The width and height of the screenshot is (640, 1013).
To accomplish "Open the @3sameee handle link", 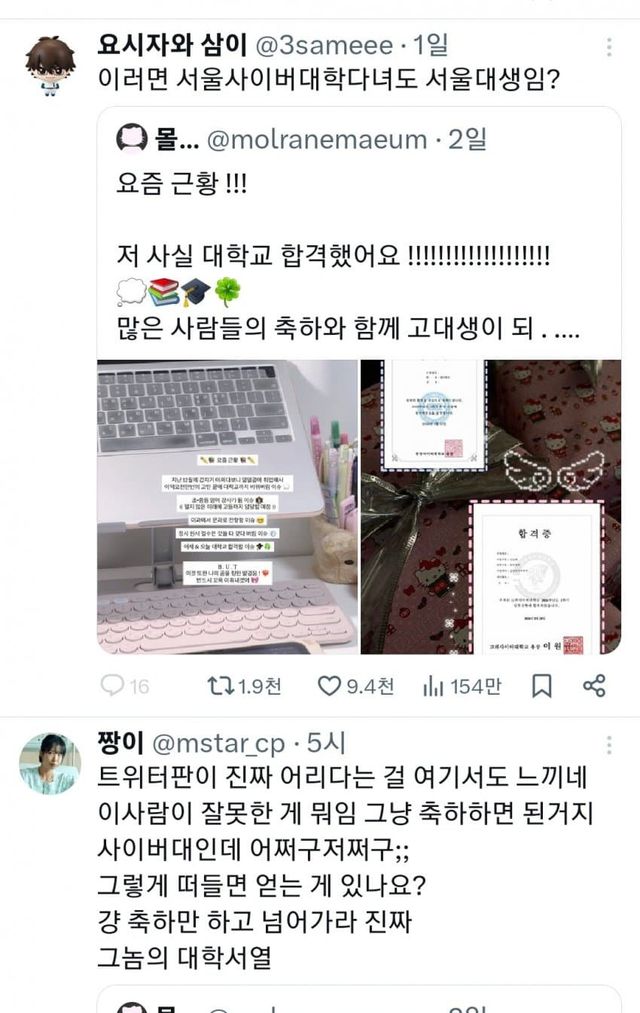I will coord(324,45).
